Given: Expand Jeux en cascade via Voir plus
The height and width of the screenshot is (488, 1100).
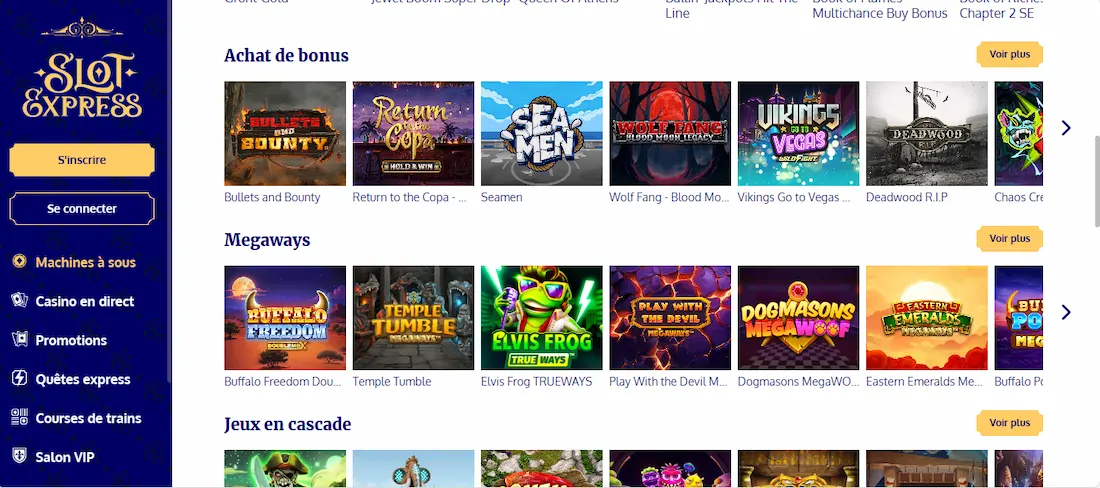Looking at the screenshot, I should point(1009,424).
